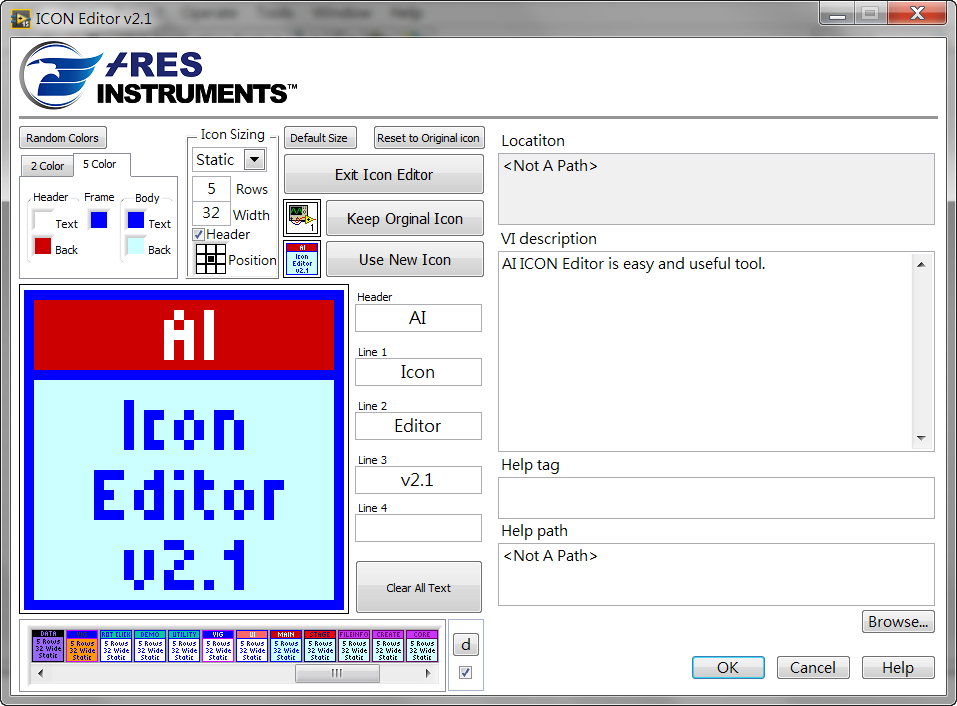Click the large icon preview canvas
Screen dimensions: 957x706
tap(184, 448)
